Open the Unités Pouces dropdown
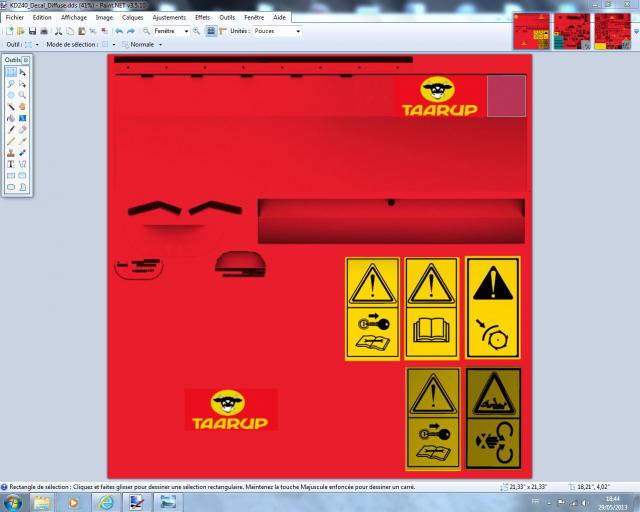 298,31
